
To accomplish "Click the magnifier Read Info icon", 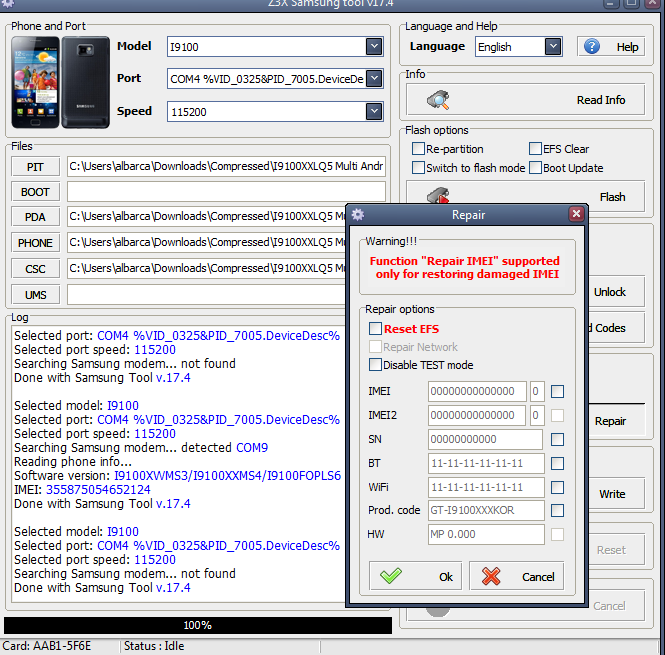I will pos(438,100).
